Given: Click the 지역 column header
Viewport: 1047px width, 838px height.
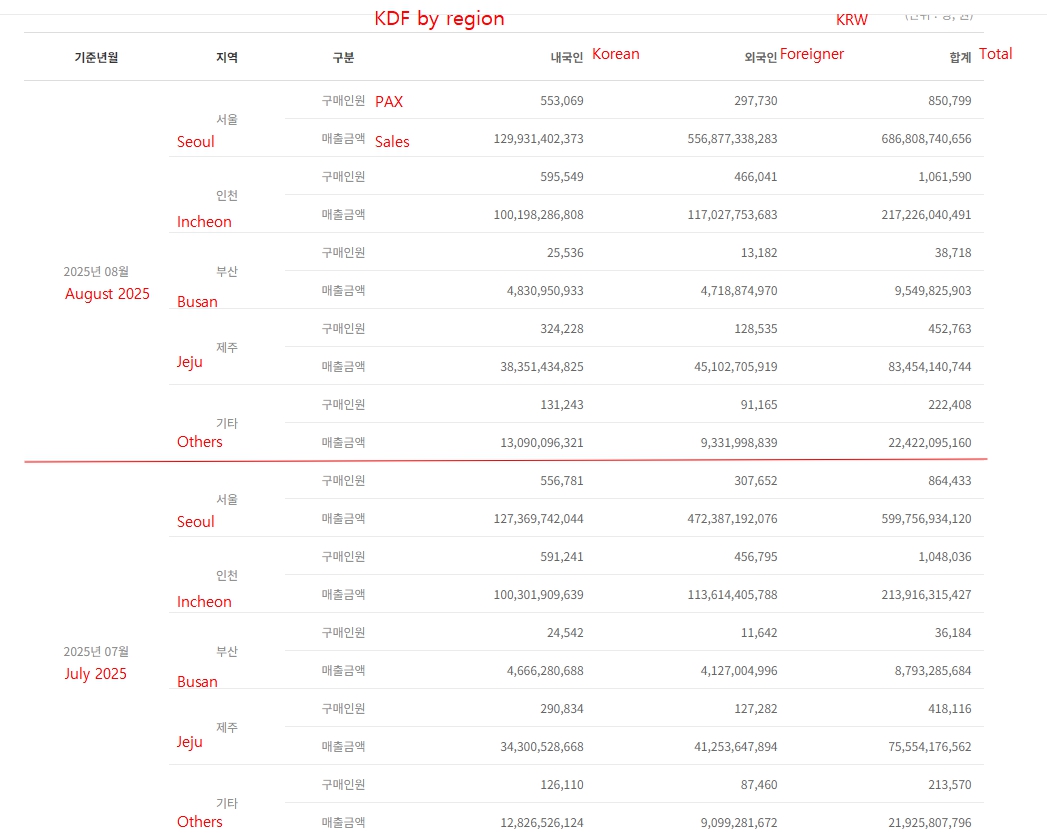Looking at the screenshot, I should pyautogui.click(x=227, y=58).
